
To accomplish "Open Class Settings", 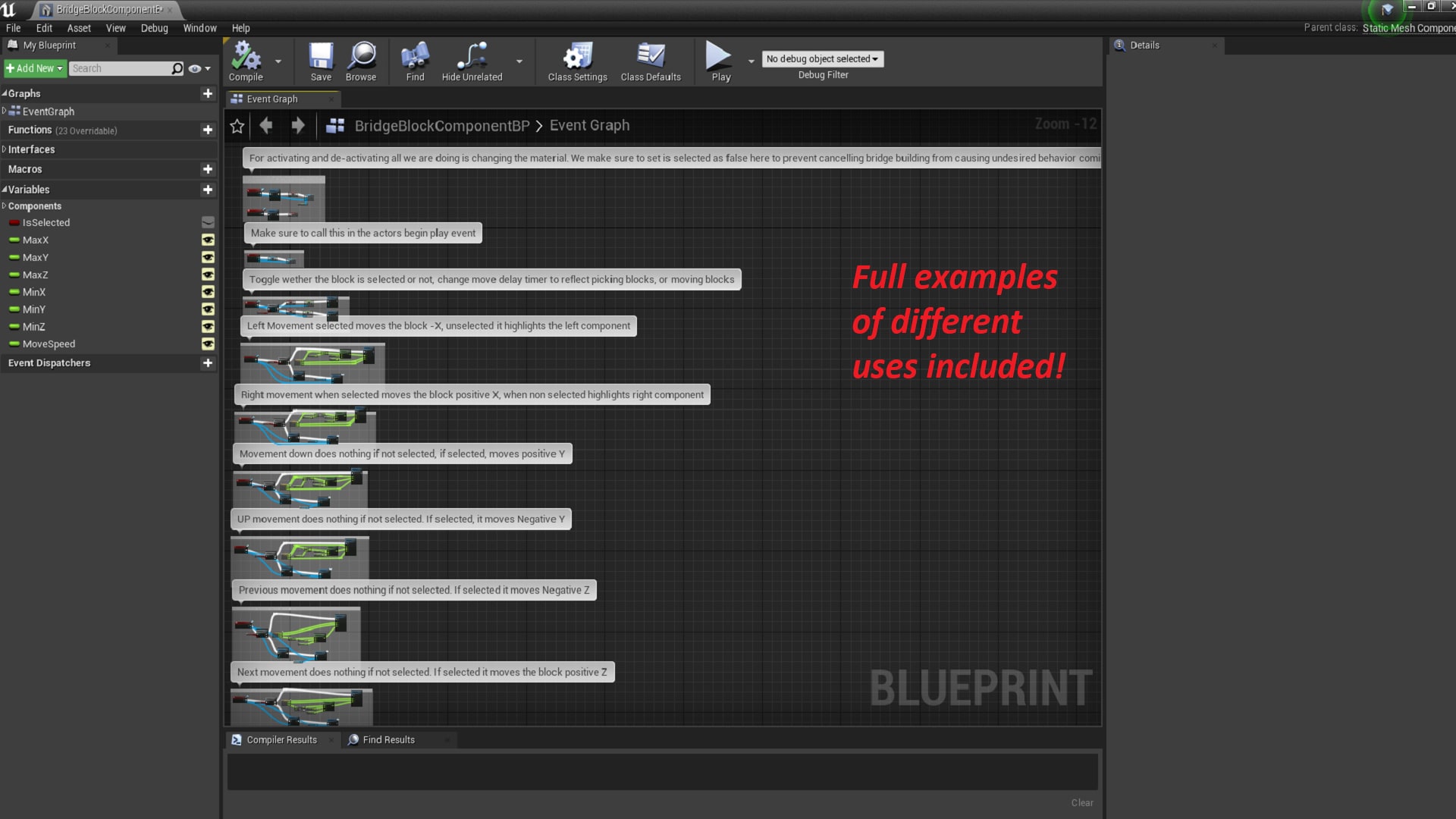I will click(x=576, y=61).
